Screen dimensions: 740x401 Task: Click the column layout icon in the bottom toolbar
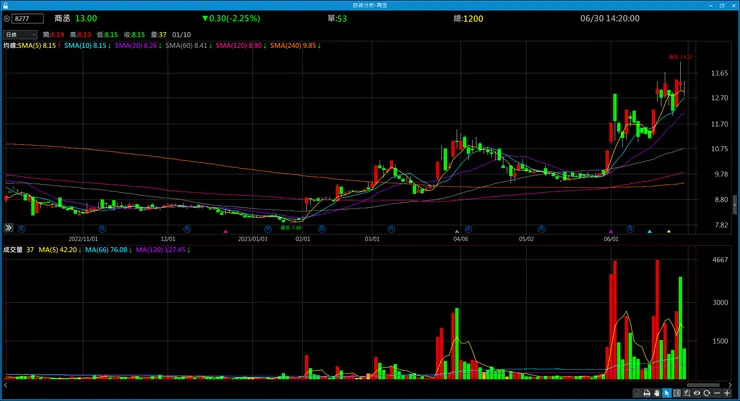coord(676,393)
